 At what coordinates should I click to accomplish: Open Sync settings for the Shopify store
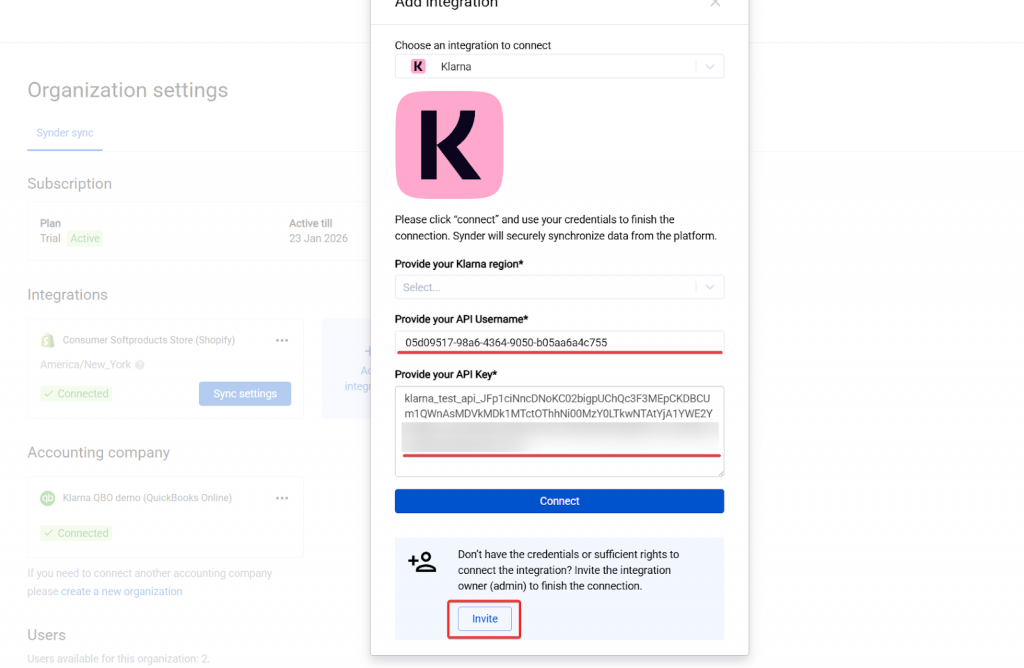[245, 394]
